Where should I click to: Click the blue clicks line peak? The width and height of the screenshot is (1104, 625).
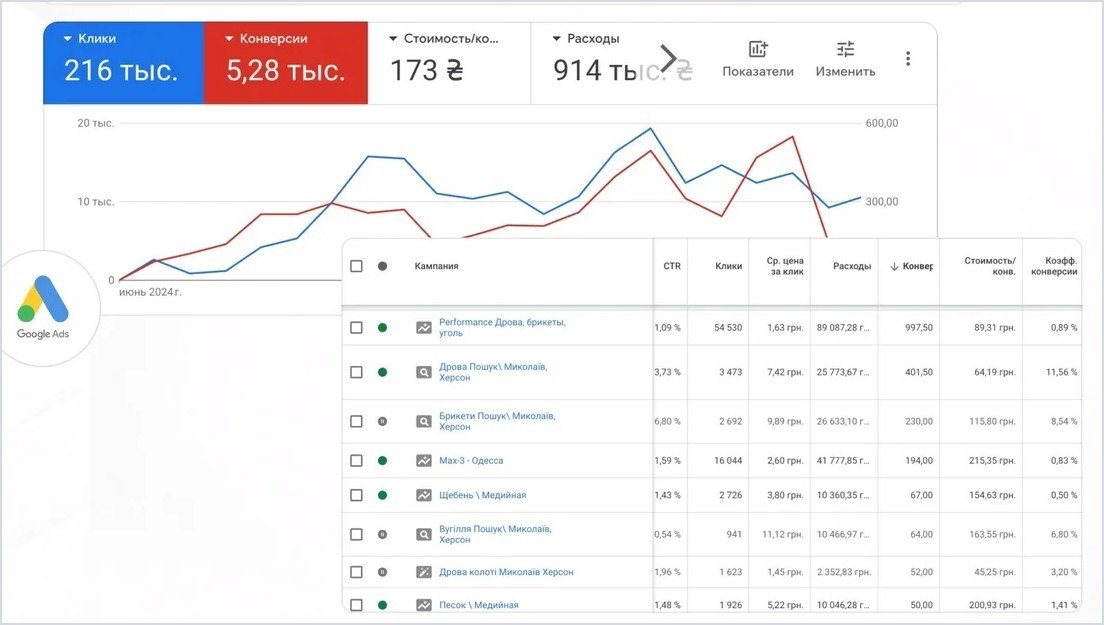[650, 128]
